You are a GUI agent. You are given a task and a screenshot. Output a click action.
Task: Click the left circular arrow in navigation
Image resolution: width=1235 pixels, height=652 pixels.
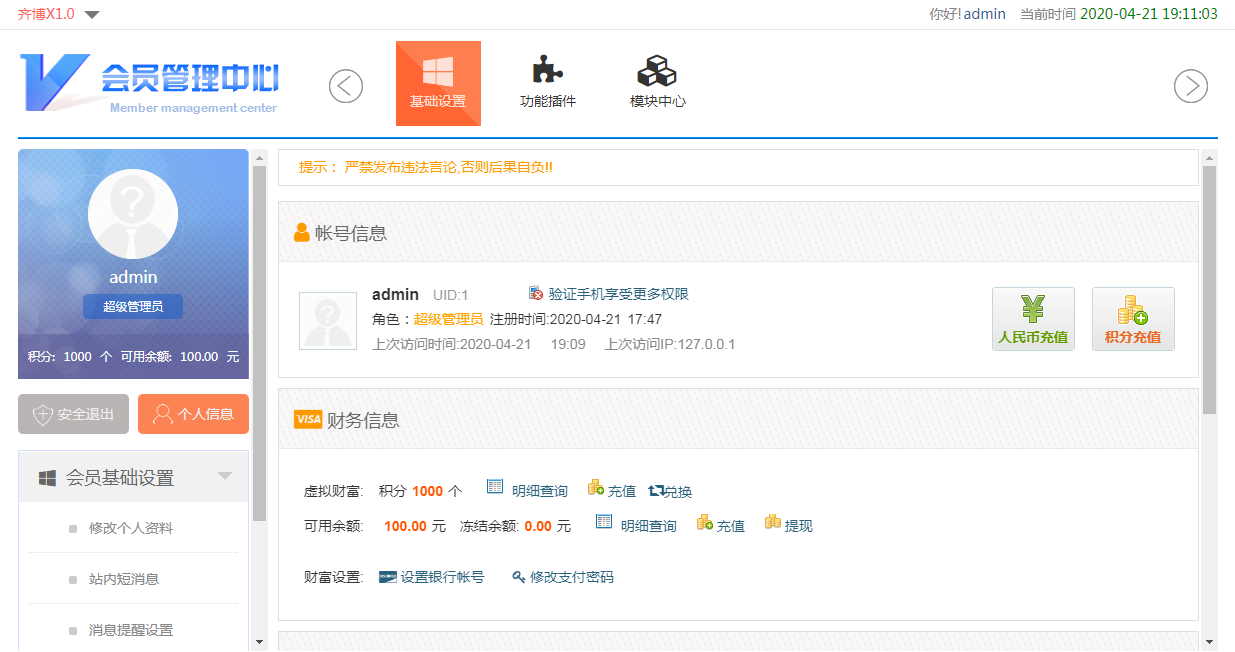pyautogui.click(x=346, y=86)
